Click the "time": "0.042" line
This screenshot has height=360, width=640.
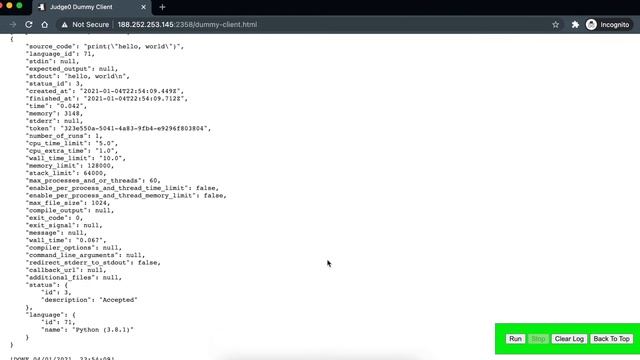[56, 106]
